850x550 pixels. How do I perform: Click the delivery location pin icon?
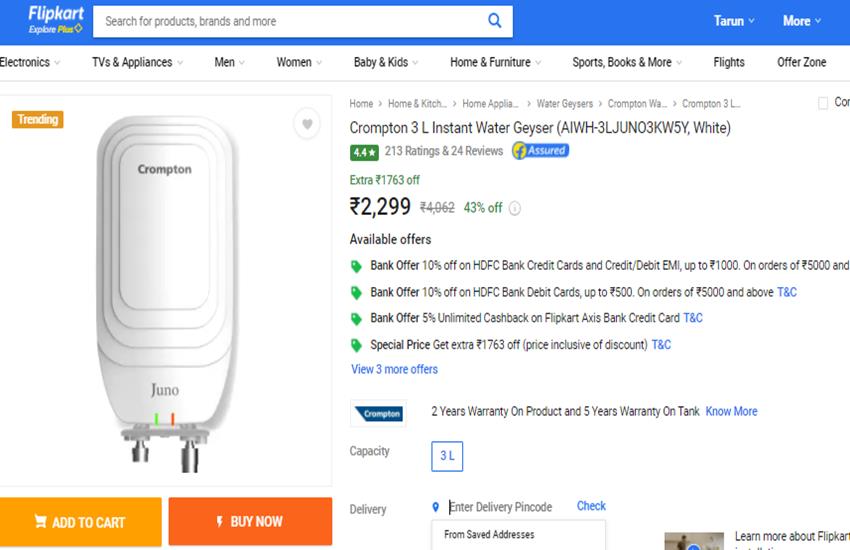point(435,507)
